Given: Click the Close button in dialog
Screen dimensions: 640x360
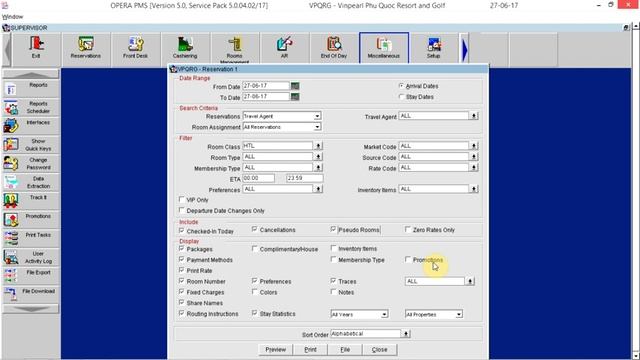Looking at the screenshot, I should (380, 349).
